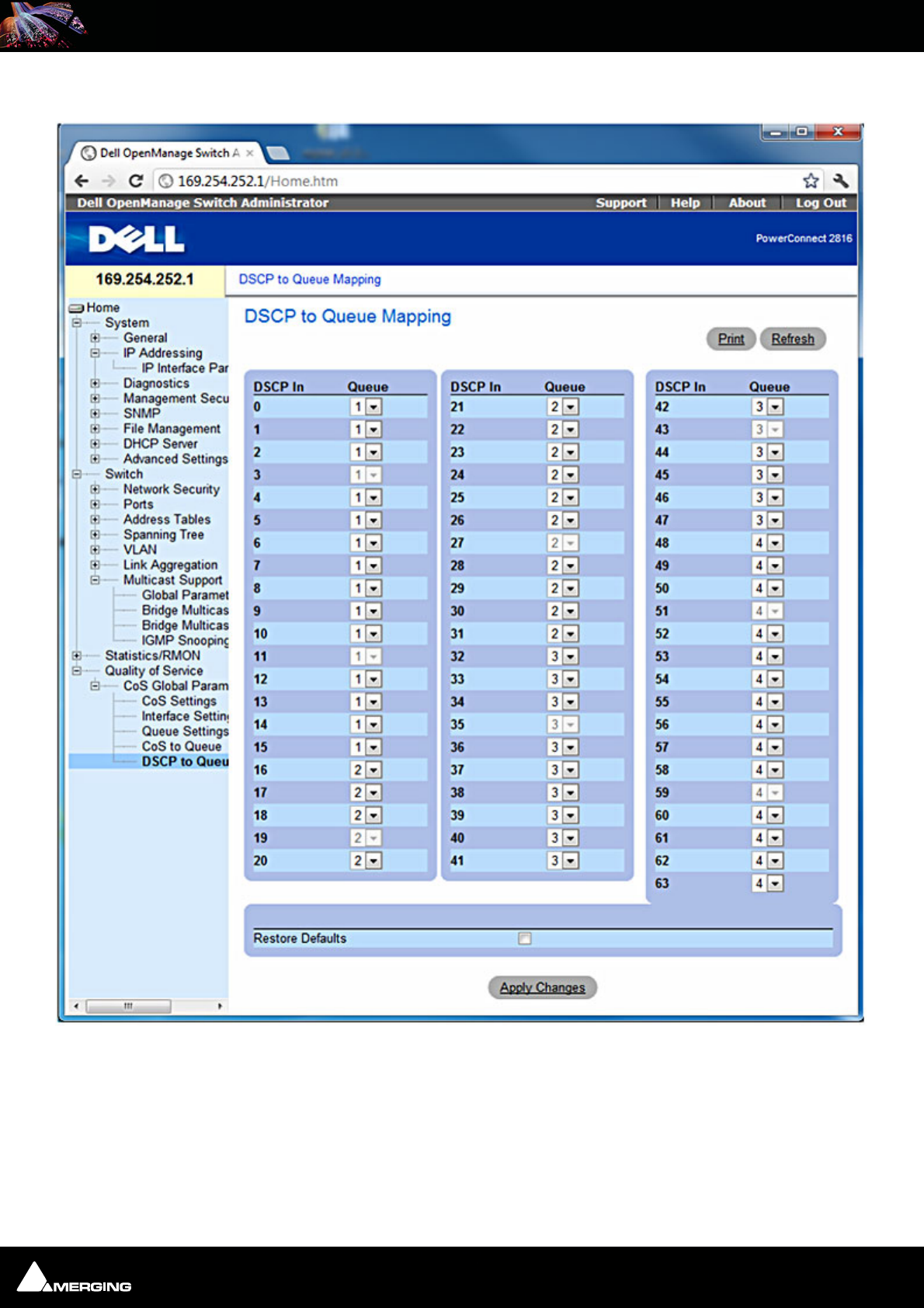Select Network Security tree item
Image resolution: width=924 pixels, height=1308 pixels.
(171, 489)
